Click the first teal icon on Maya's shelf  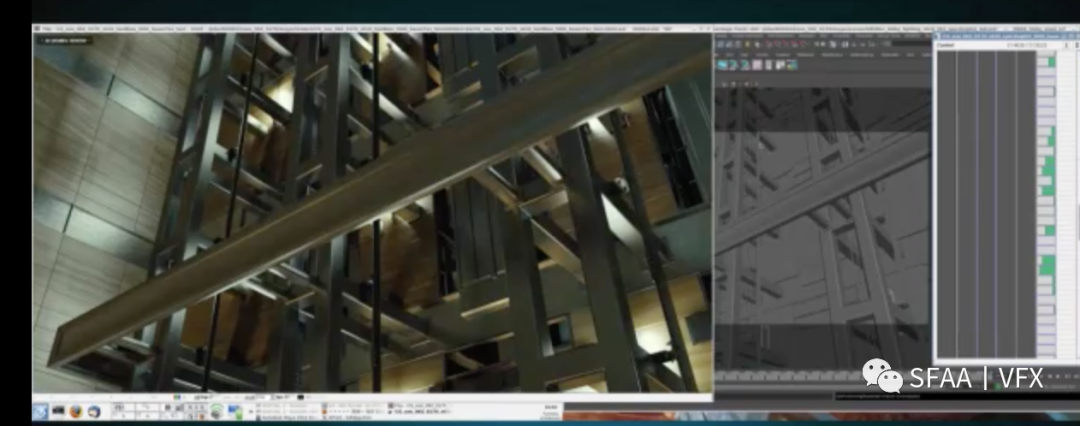coord(722,65)
